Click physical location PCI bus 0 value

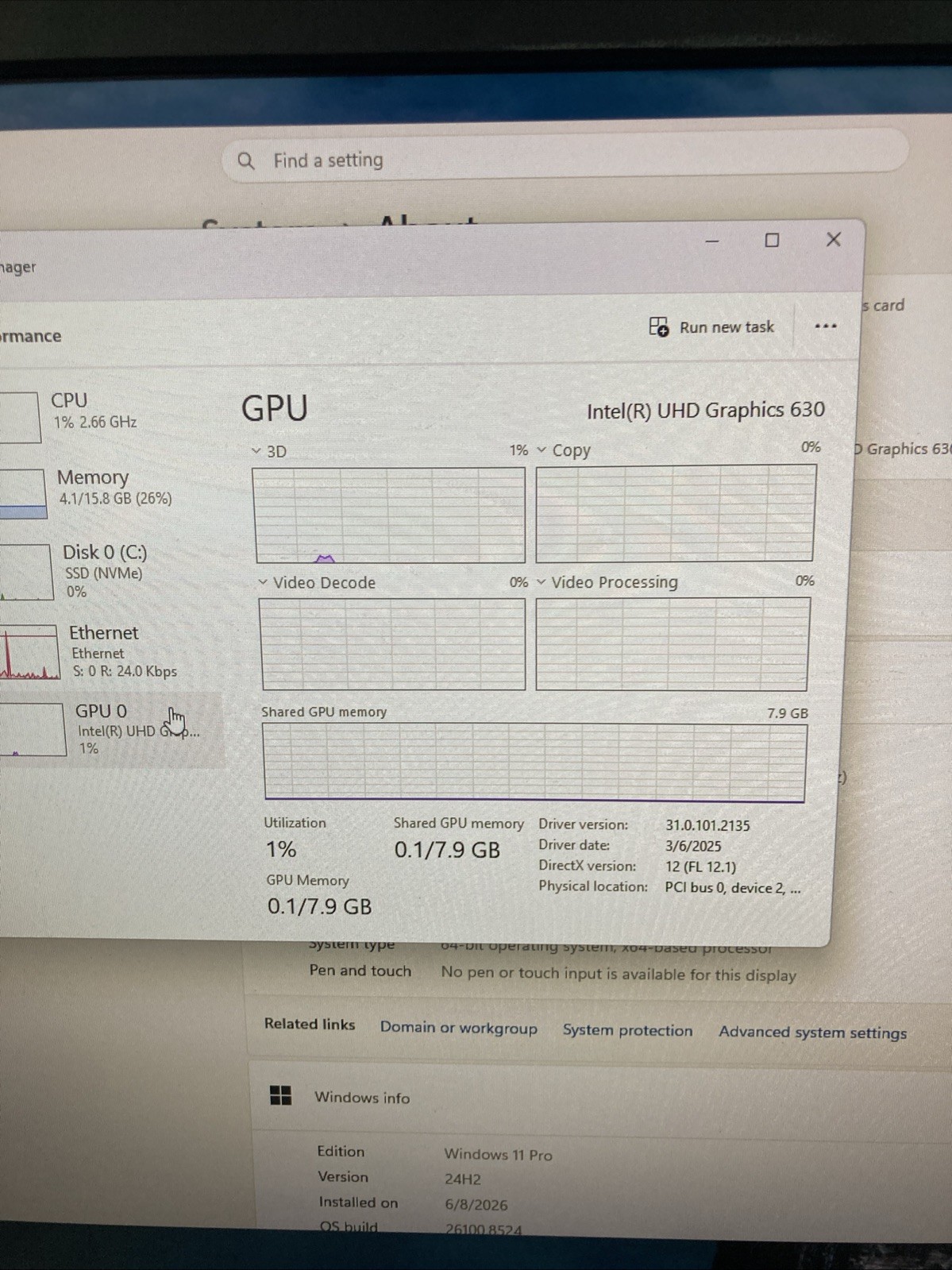[x=733, y=888]
